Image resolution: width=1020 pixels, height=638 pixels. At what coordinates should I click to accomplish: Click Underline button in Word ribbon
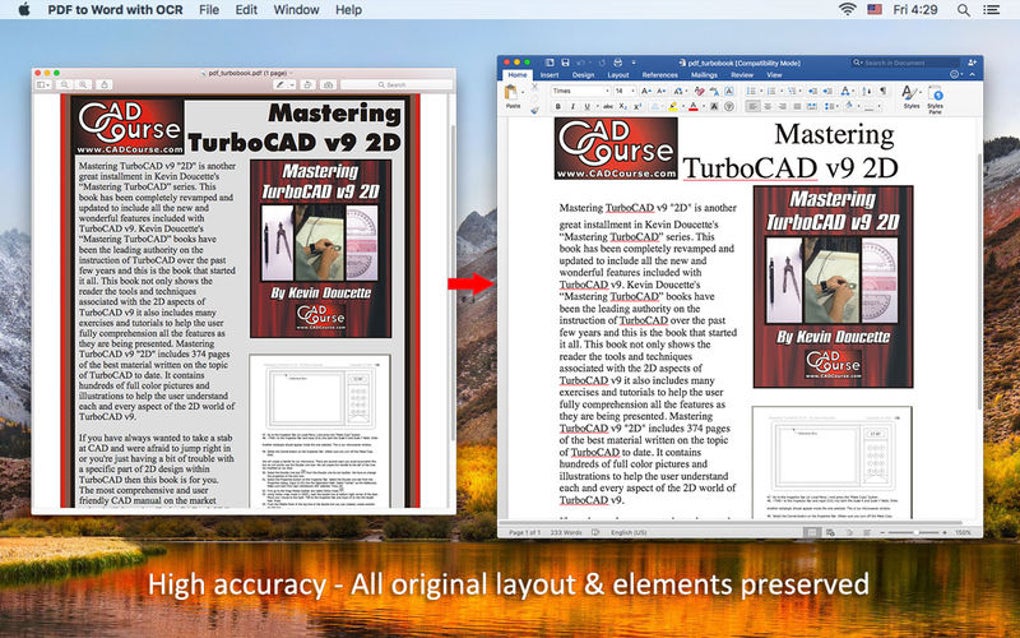pyautogui.click(x=587, y=106)
